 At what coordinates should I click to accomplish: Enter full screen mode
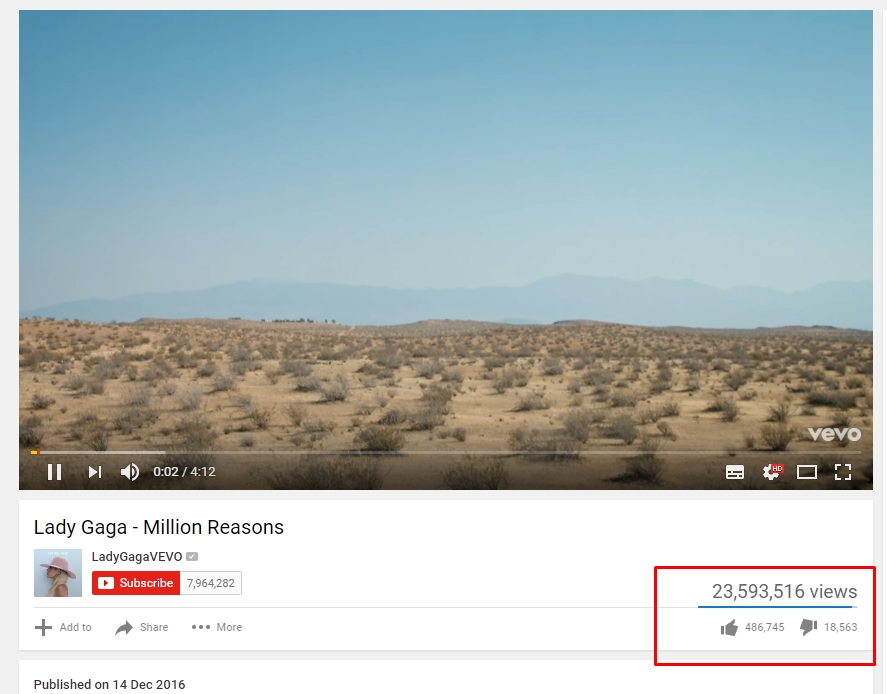point(843,472)
